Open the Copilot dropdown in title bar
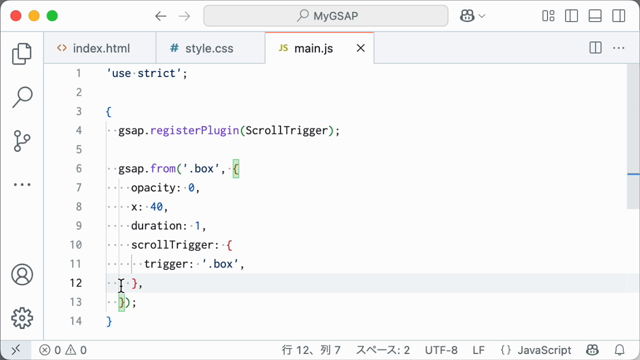Viewport: 640px width, 360px height. pos(472,16)
